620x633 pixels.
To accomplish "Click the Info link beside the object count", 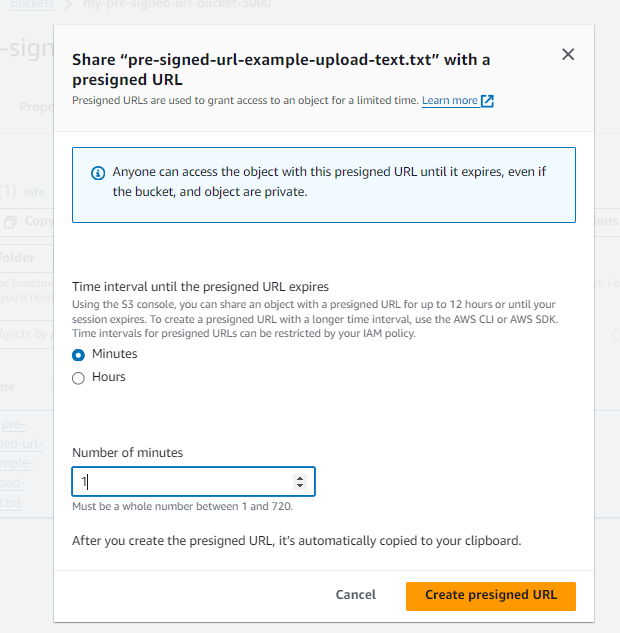I will (34, 192).
